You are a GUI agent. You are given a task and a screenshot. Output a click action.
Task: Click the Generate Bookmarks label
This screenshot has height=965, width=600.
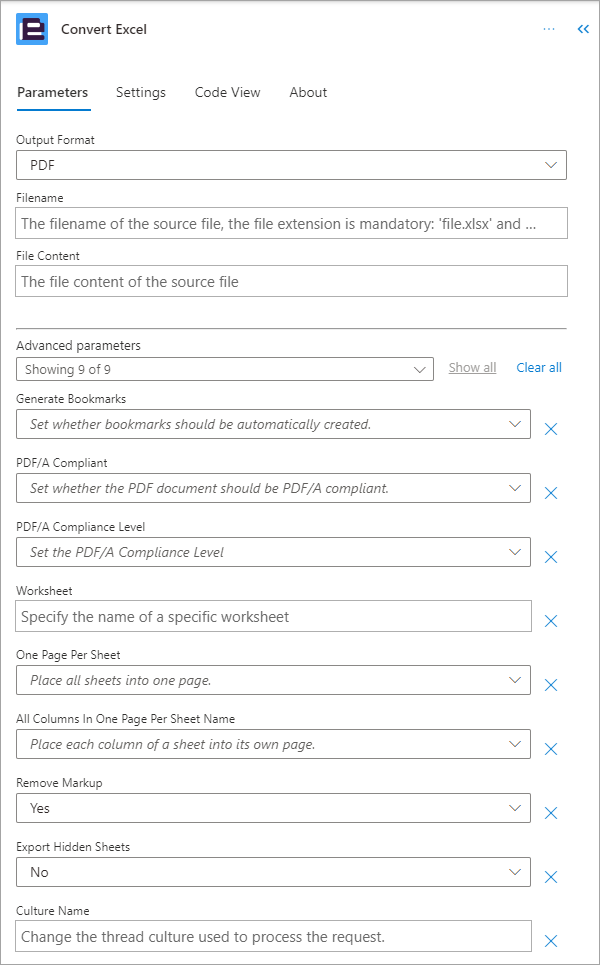71,399
